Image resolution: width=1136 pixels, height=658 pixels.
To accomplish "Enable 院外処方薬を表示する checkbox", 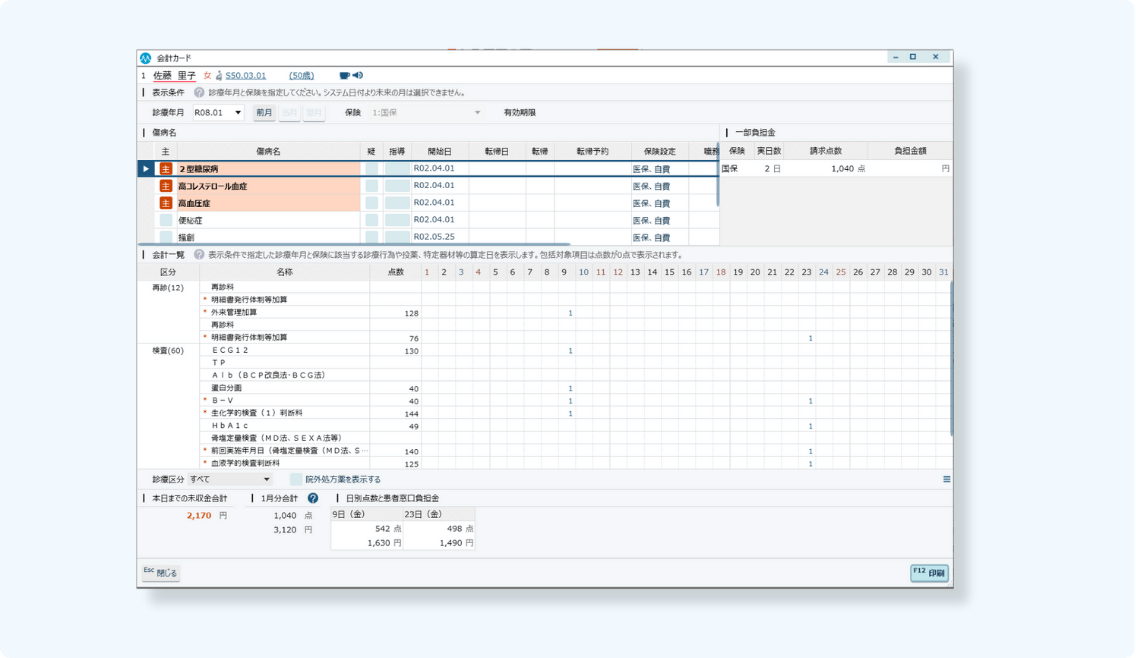I will [x=296, y=480].
